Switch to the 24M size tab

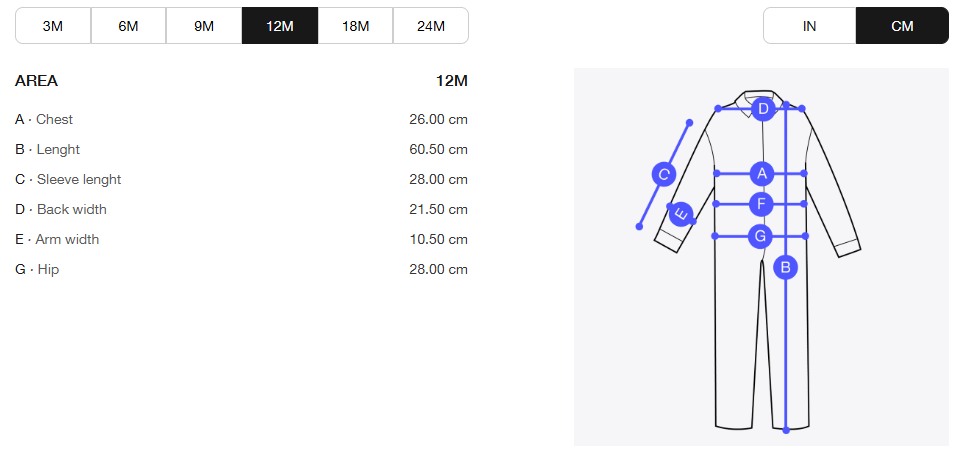tap(431, 26)
